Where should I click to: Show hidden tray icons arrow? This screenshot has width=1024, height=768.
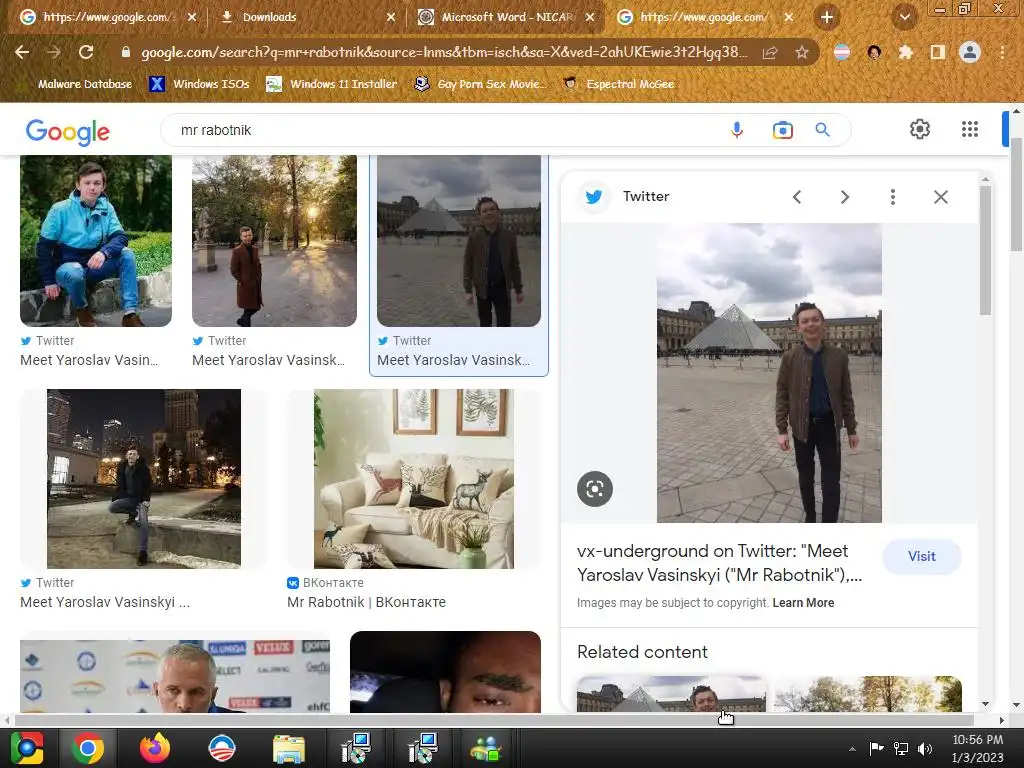852,749
